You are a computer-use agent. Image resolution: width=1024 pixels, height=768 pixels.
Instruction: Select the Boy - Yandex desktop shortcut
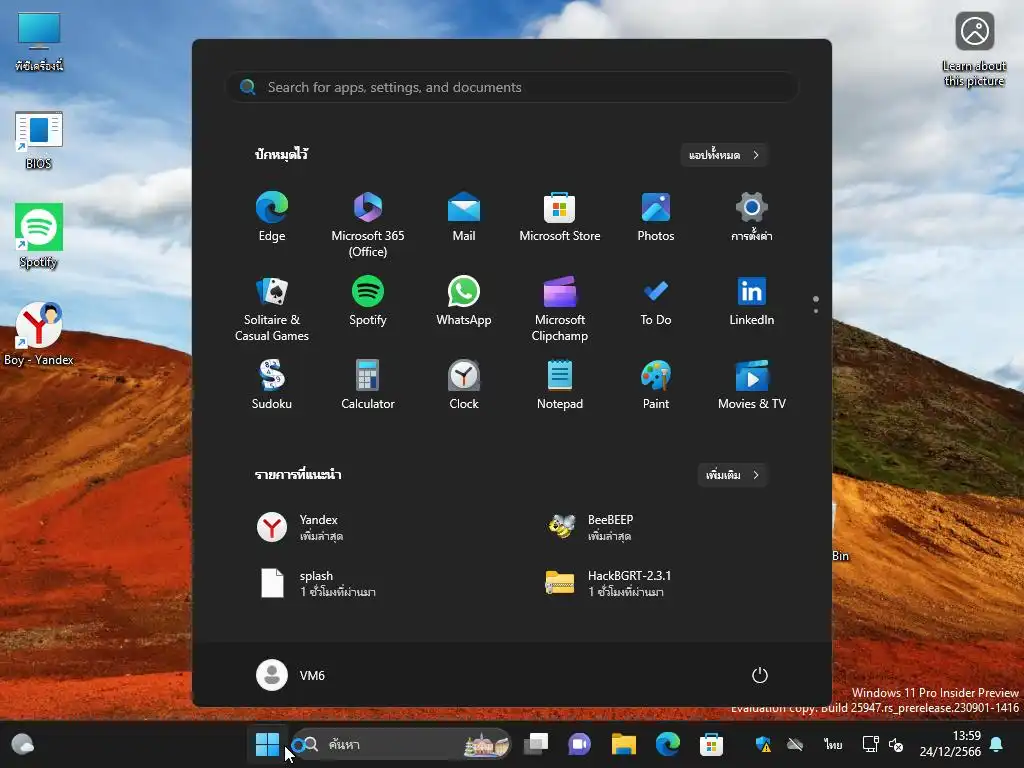[x=39, y=334]
